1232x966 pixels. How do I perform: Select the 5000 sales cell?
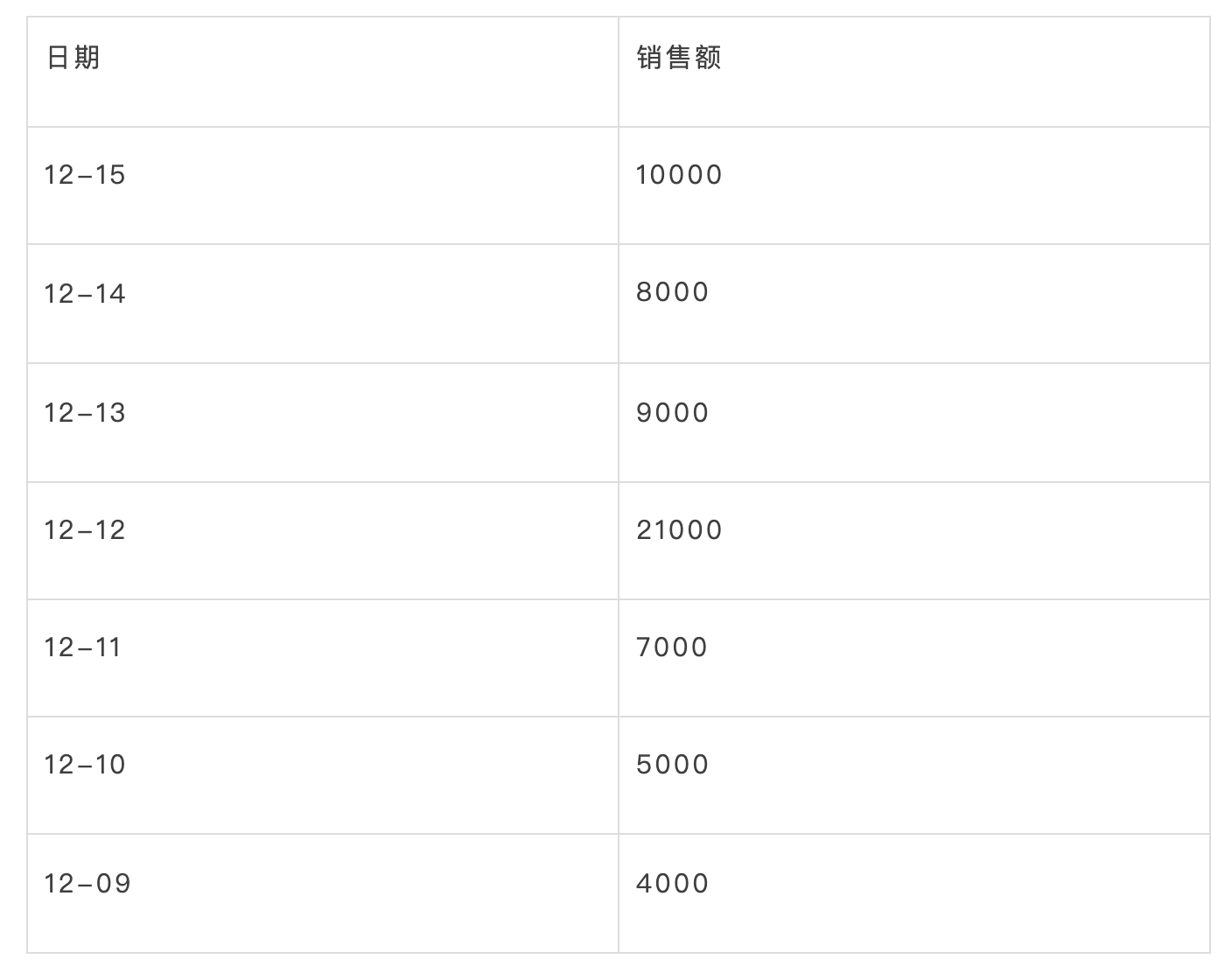[914, 775]
